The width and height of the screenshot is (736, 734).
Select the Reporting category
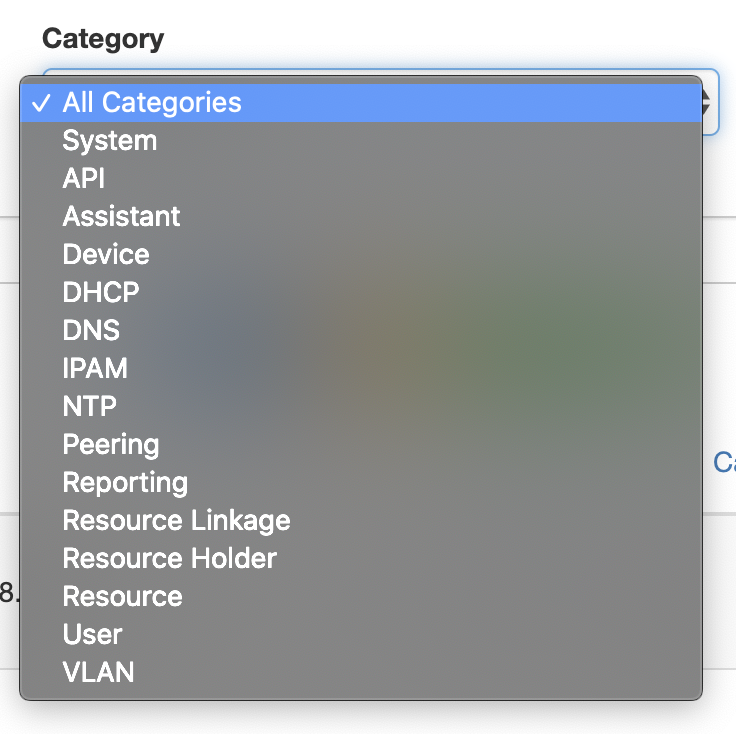point(125,482)
